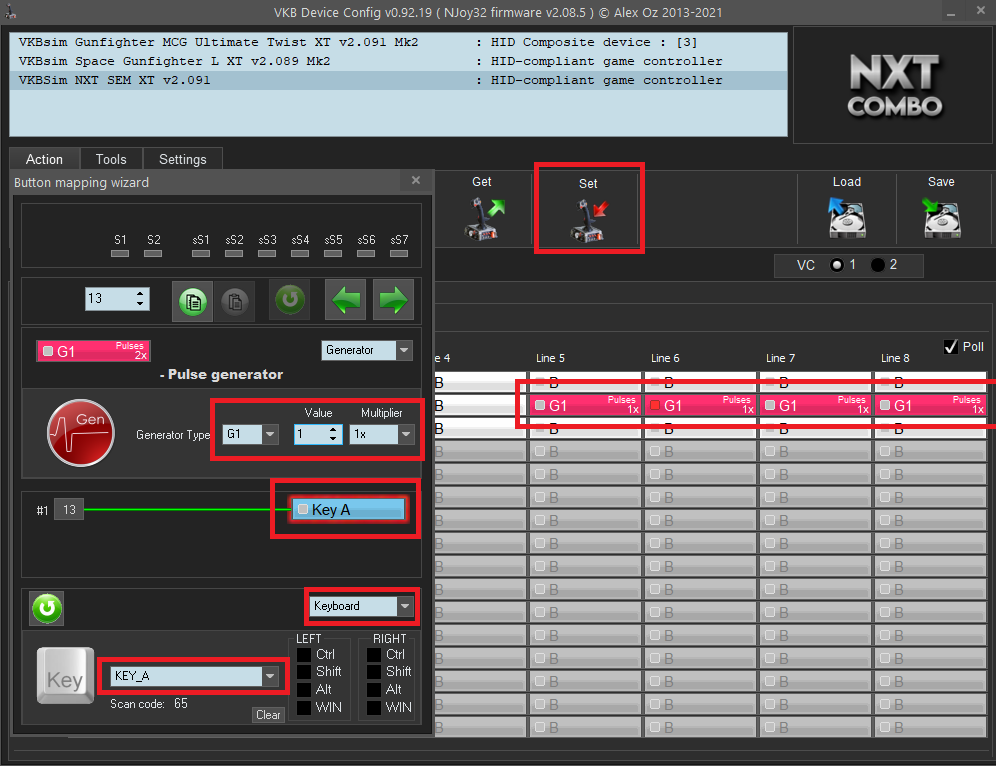Toggle the Poll checkbox

click(951, 346)
